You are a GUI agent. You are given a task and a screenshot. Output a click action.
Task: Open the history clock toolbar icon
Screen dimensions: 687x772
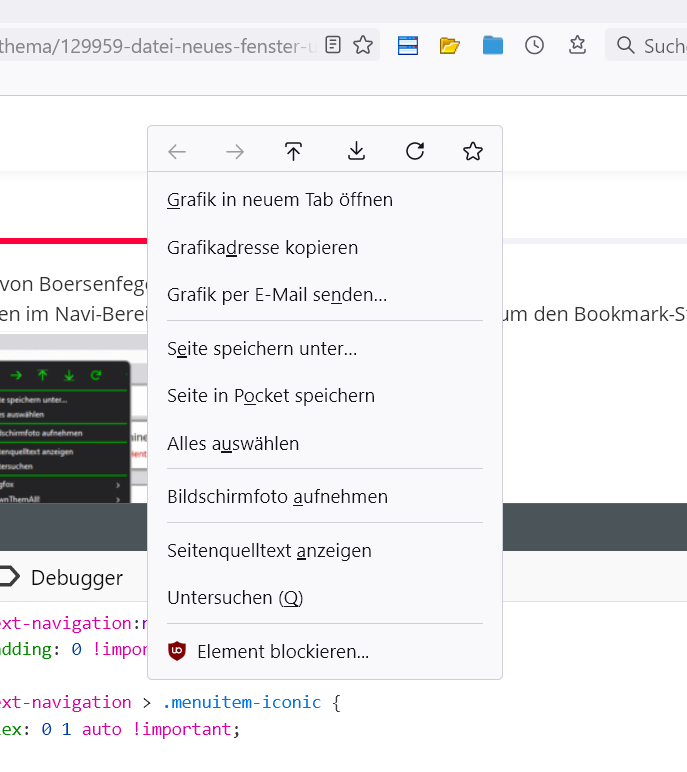point(535,45)
